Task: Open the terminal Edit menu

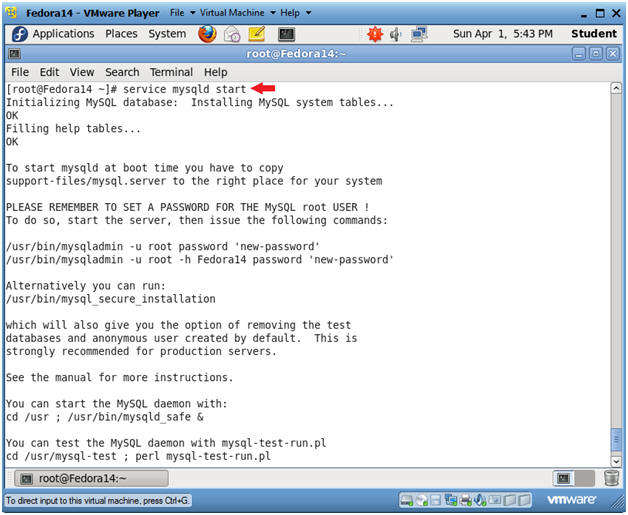Action: [x=49, y=72]
